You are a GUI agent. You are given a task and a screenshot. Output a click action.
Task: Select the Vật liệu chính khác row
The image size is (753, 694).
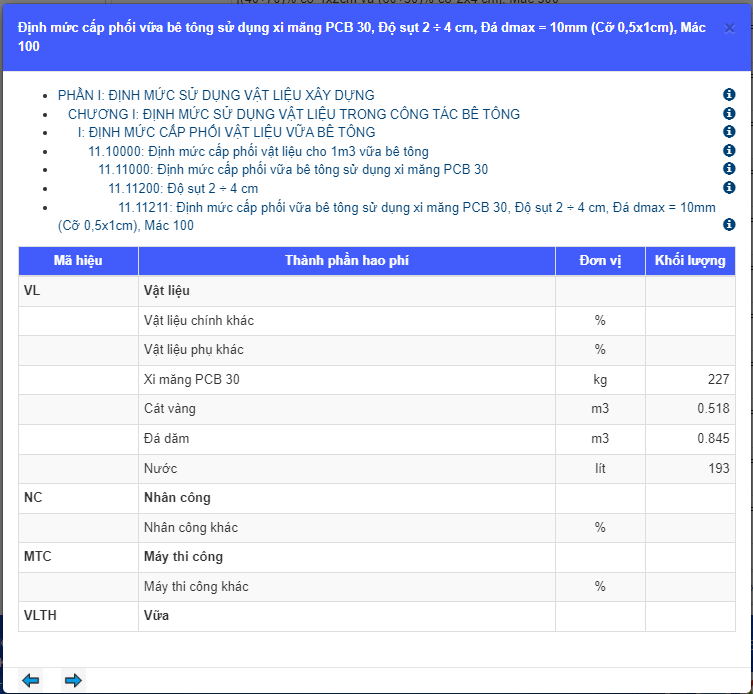377,321
